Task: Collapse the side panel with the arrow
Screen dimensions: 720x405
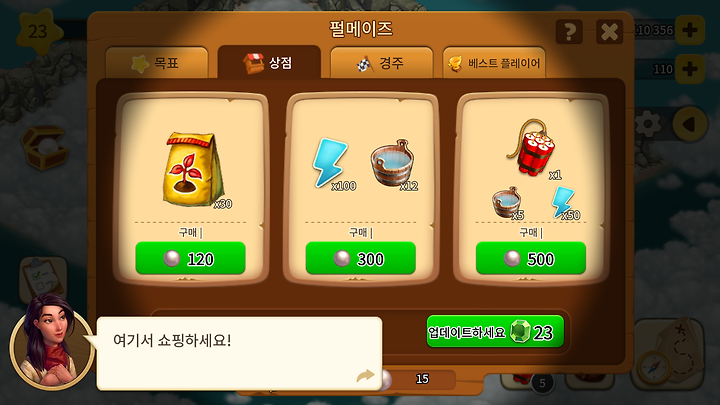Action: point(690,124)
